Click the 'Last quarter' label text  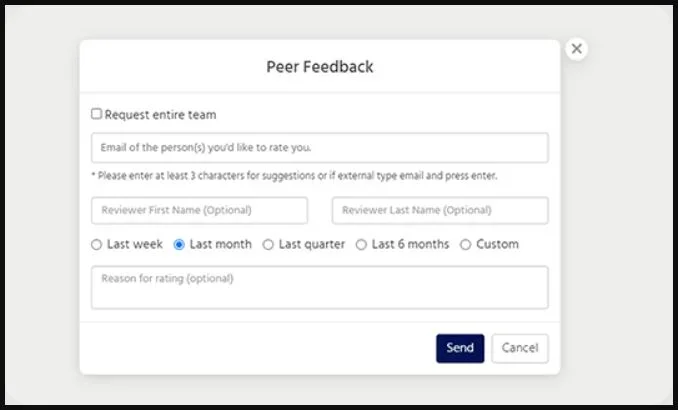311,244
